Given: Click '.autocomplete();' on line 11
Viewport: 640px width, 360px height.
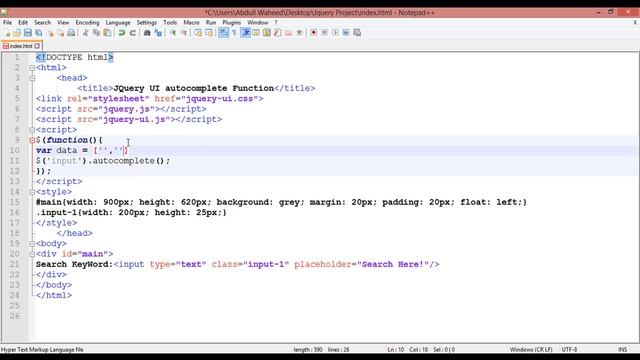Looking at the screenshot, I should (129, 161).
